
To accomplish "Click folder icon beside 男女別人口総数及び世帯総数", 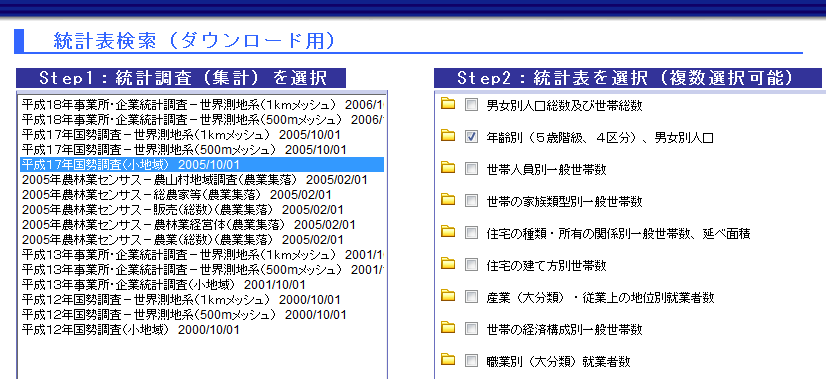I will [448, 104].
